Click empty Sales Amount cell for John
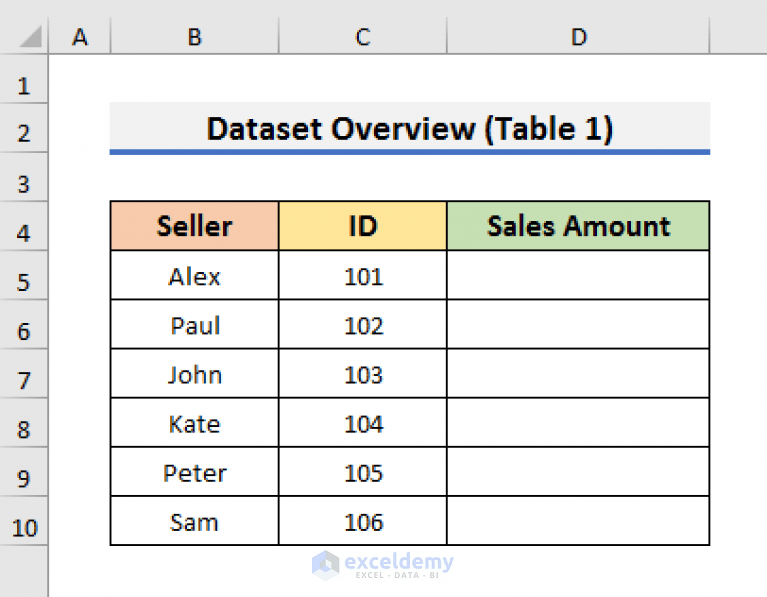The width and height of the screenshot is (767, 597). coord(578,373)
